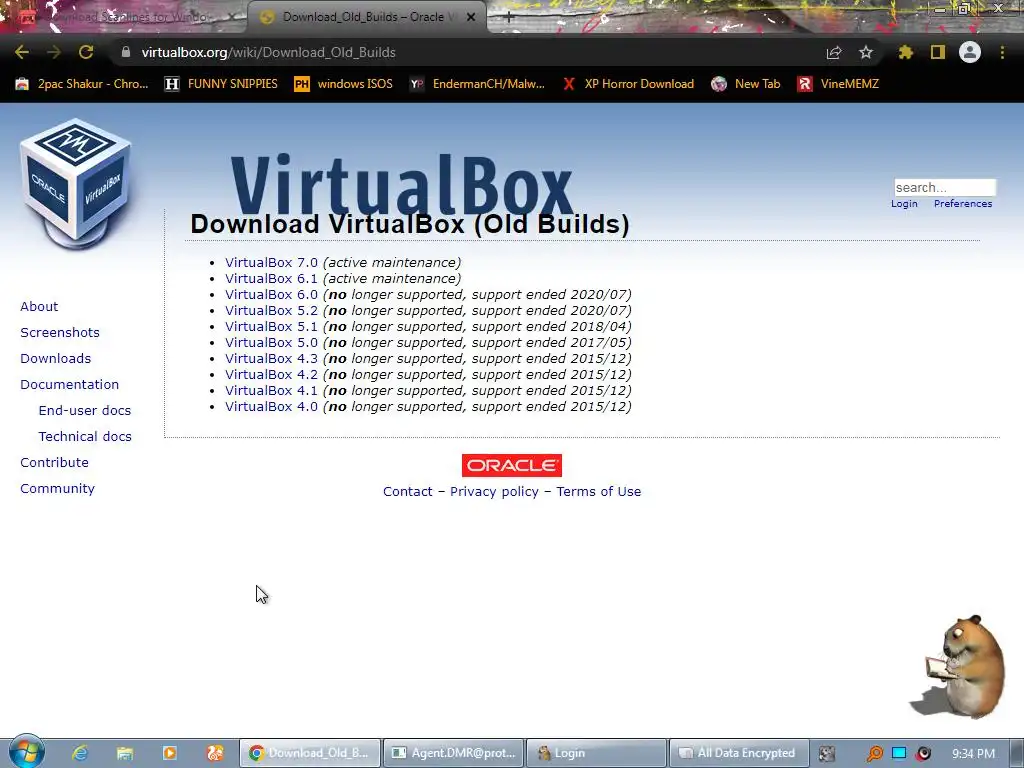Open the Preferences link
Viewport: 1024px width, 768px height.
[963, 204]
